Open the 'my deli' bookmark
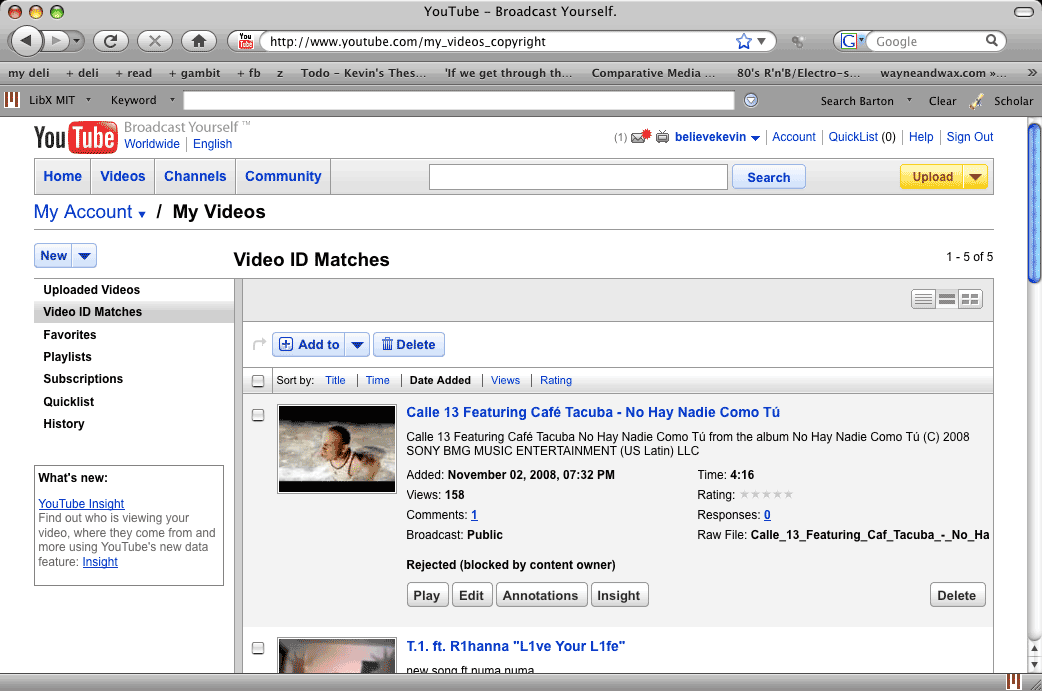This screenshot has height=691, width=1042. (29, 72)
